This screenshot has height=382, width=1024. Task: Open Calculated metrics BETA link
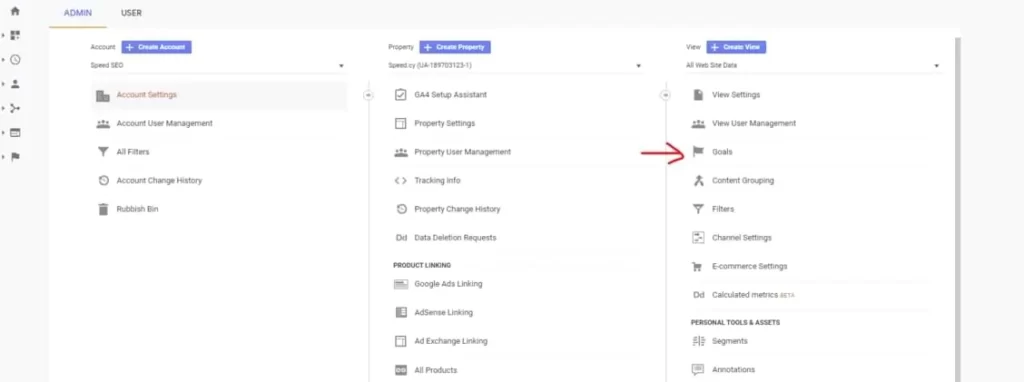coord(753,295)
